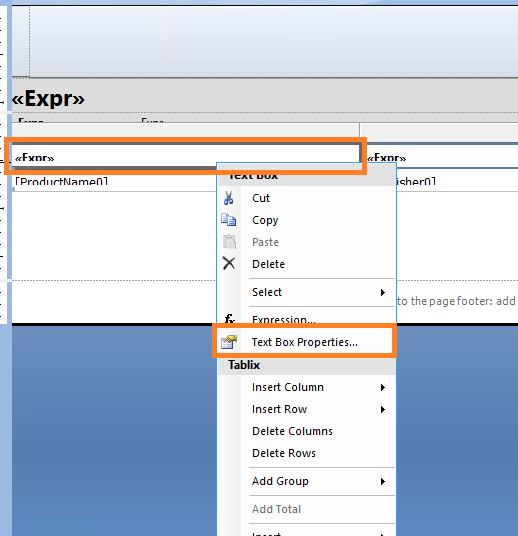518x536 pixels.
Task: Click the Cut scissors icon
Action: click(229, 198)
